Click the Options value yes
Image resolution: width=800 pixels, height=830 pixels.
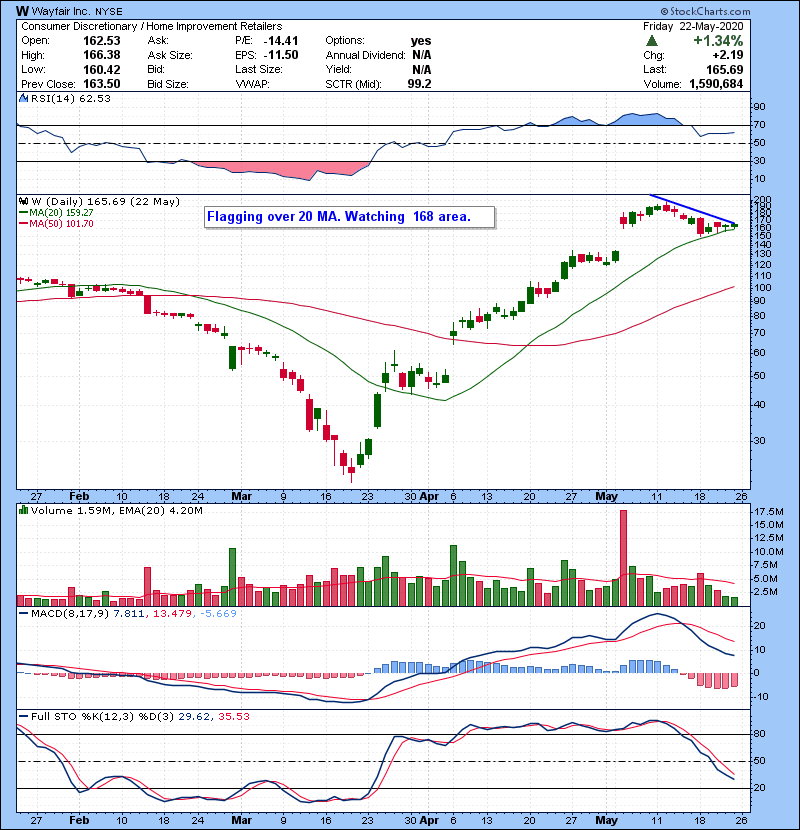click(421, 41)
